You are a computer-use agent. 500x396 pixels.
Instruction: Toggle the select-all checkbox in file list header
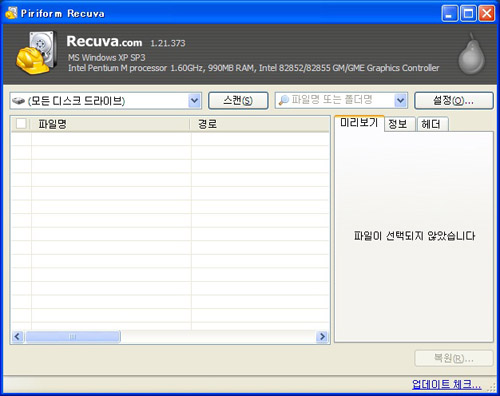tap(21, 124)
